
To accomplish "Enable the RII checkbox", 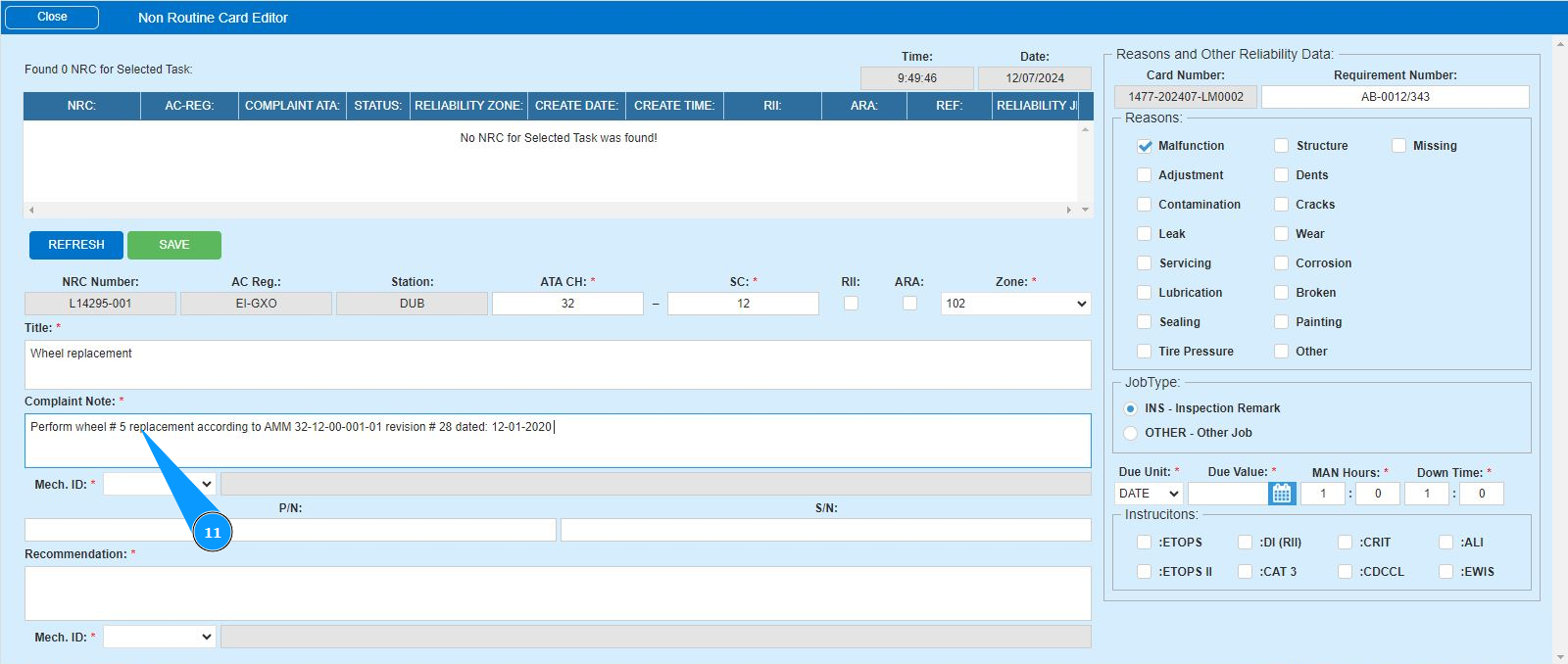I will (x=851, y=304).
